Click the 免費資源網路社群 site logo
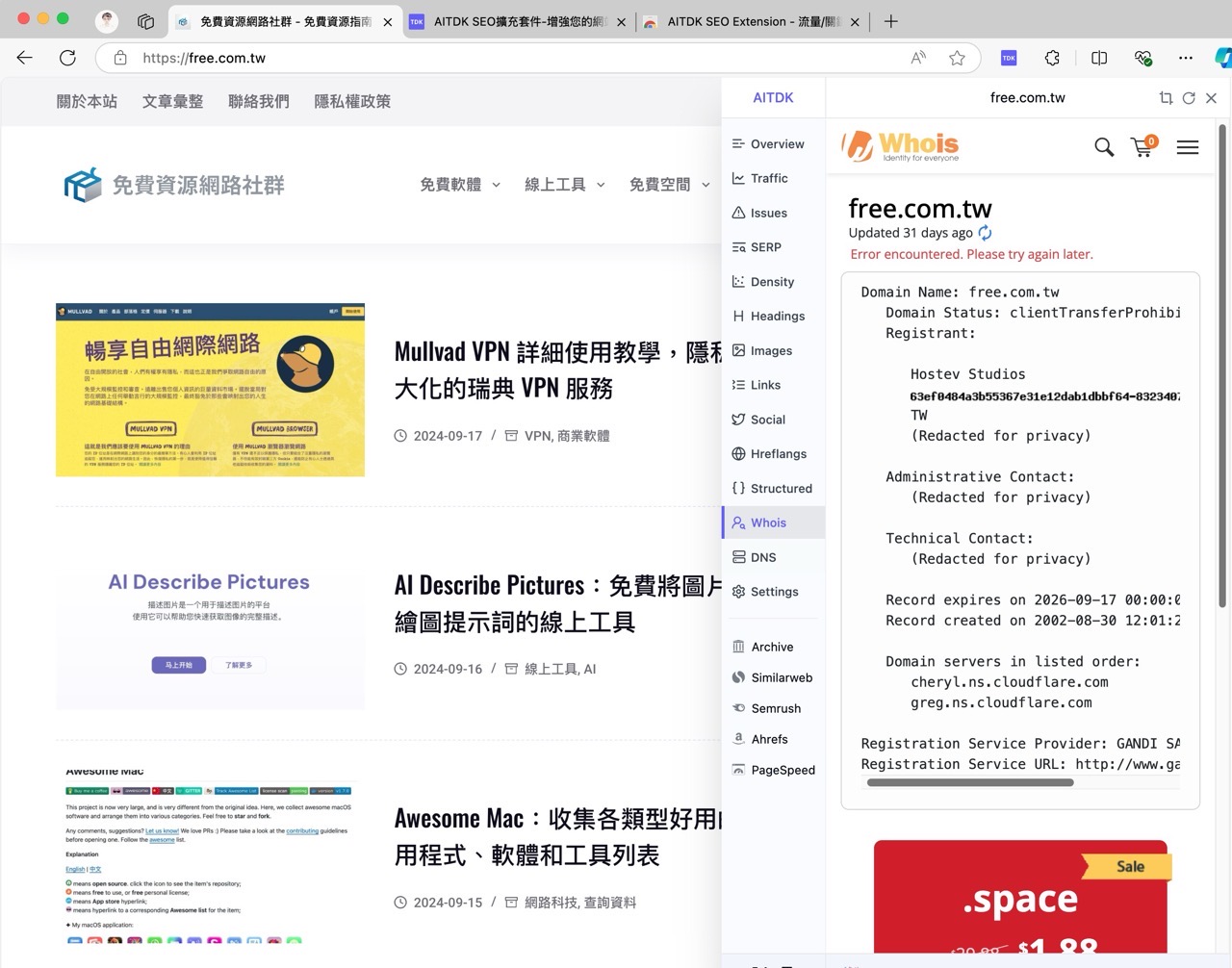Screen dimensions: 1232x968 coord(174,185)
